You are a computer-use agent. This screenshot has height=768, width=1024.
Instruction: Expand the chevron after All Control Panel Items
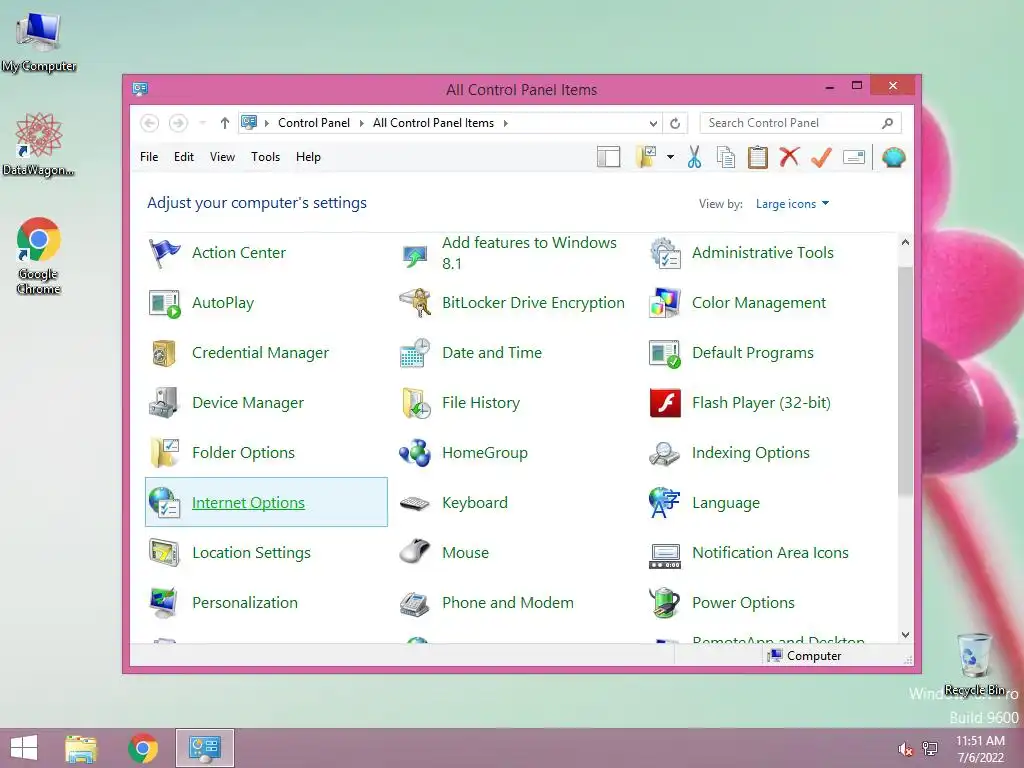pyautogui.click(x=505, y=123)
